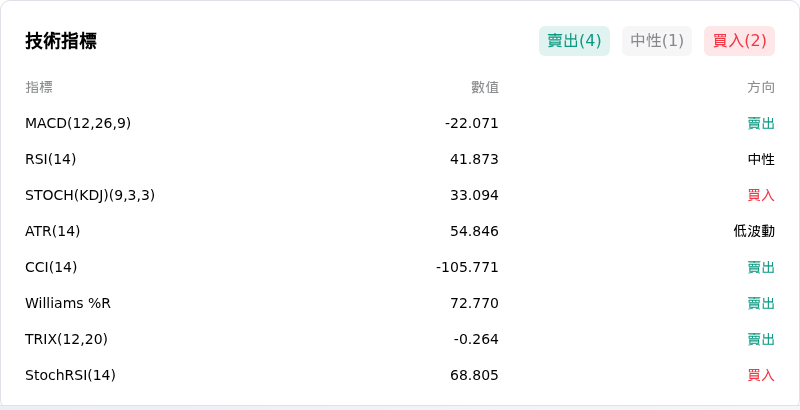Click the 中性(1) neutral summary badge
Screen dimensions: 800x410
click(657, 41)
